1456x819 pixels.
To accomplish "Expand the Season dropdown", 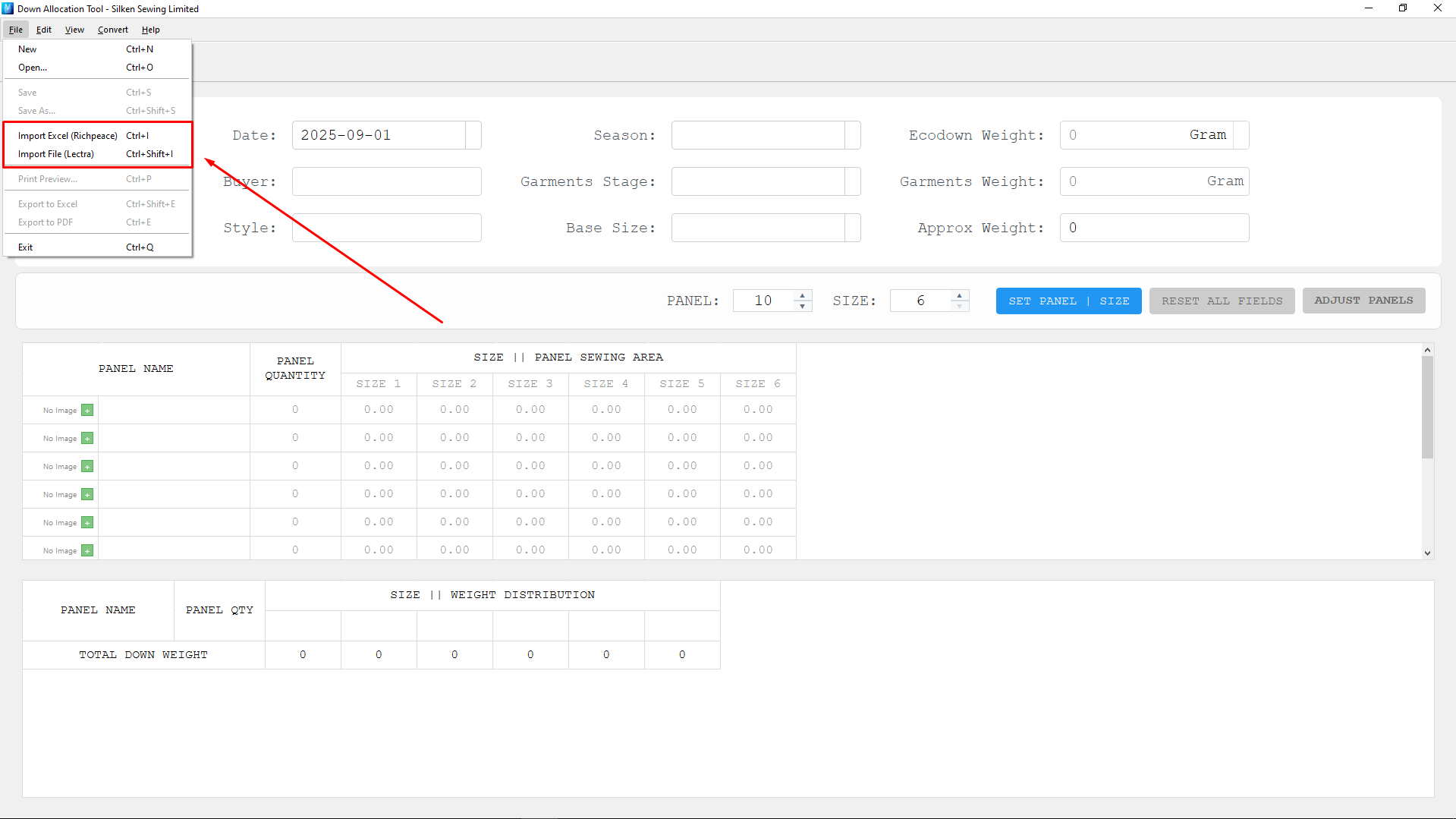I will (x=853, y=136).
